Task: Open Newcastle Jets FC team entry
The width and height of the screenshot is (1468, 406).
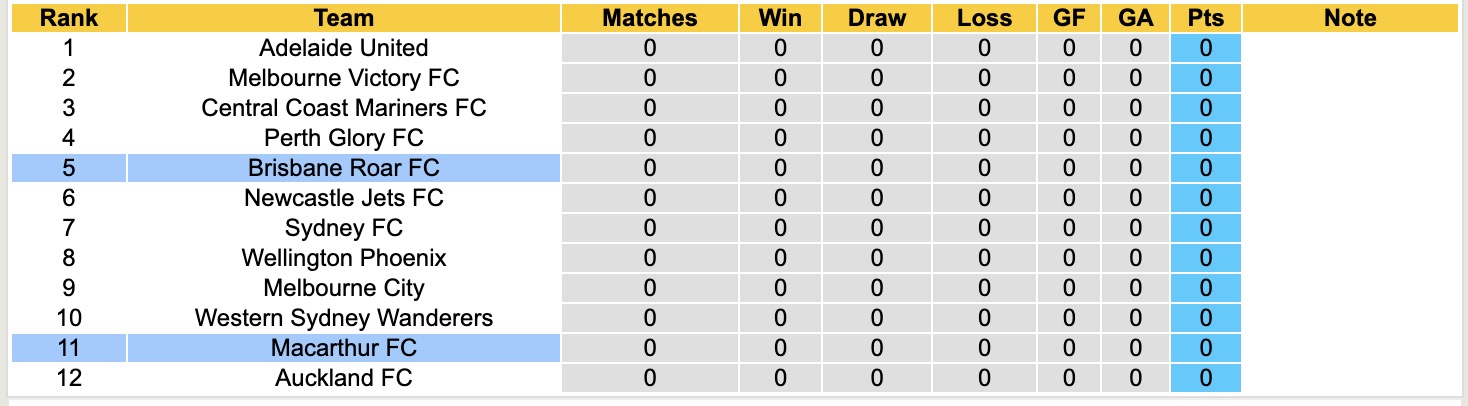Action: coord(343,198)
